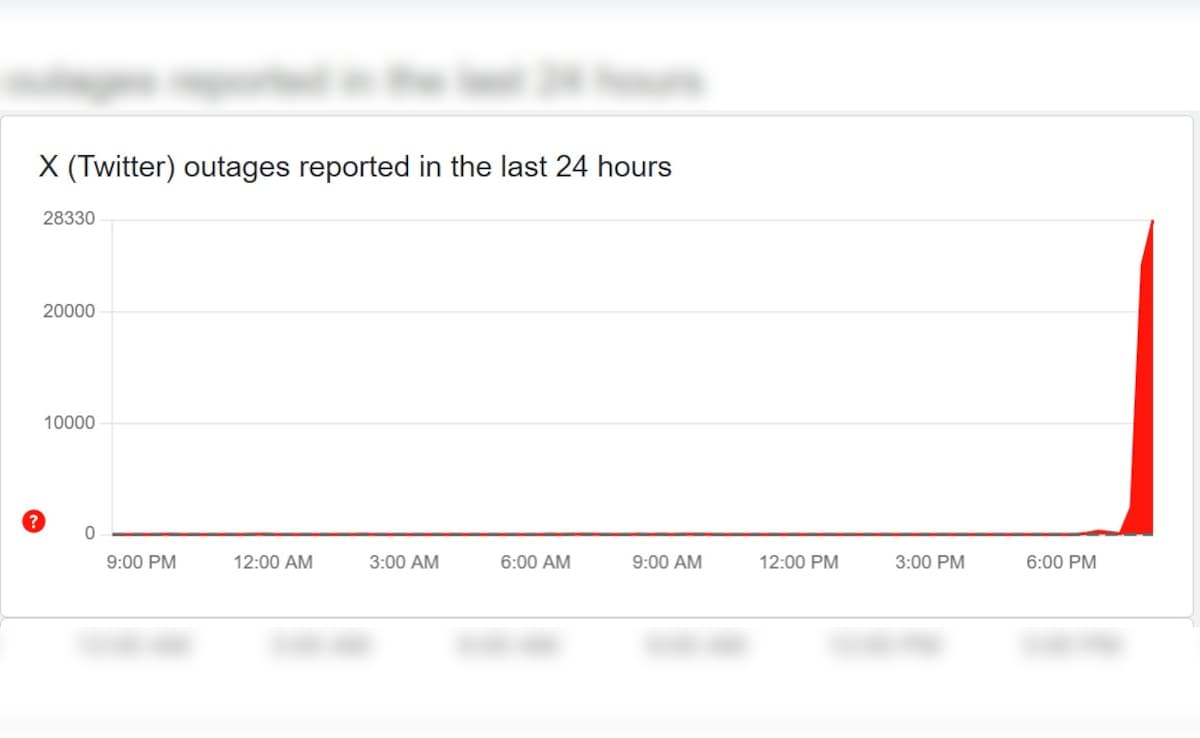Select the 3:00 AM time label
Image resolution: width=1200 pixels, height=738 pixels.
[x=404, y=563]
